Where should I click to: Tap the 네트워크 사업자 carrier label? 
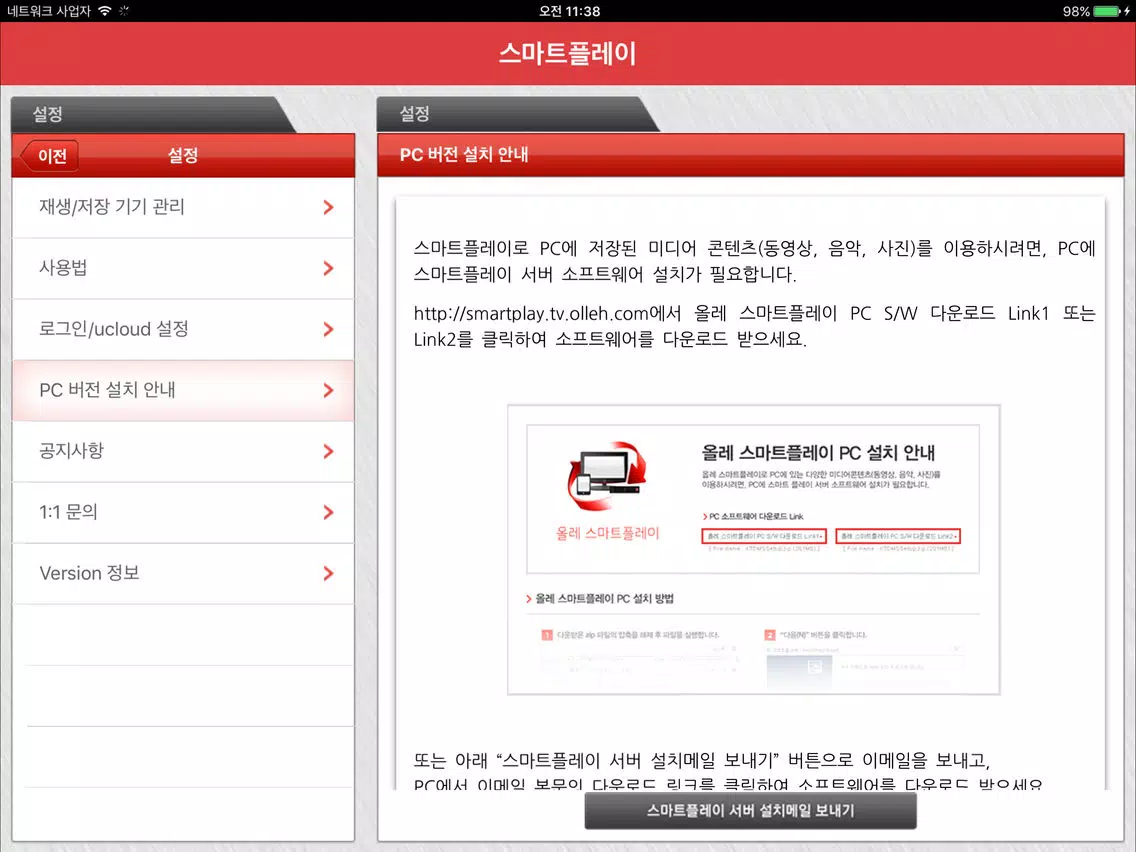point(49,11)
